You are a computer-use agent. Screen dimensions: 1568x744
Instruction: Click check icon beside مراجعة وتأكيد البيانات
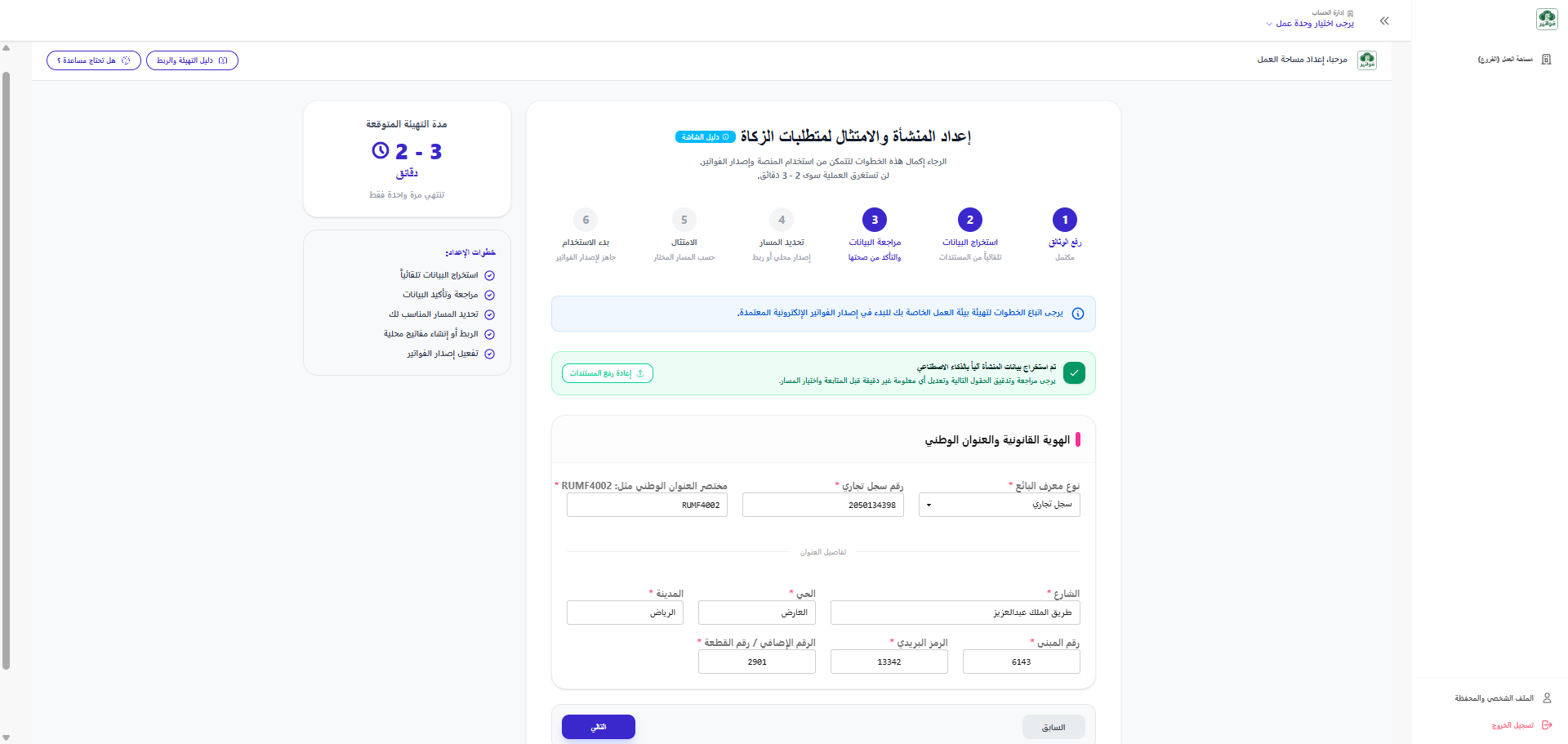pyautogui.click(x=490, y=296)
